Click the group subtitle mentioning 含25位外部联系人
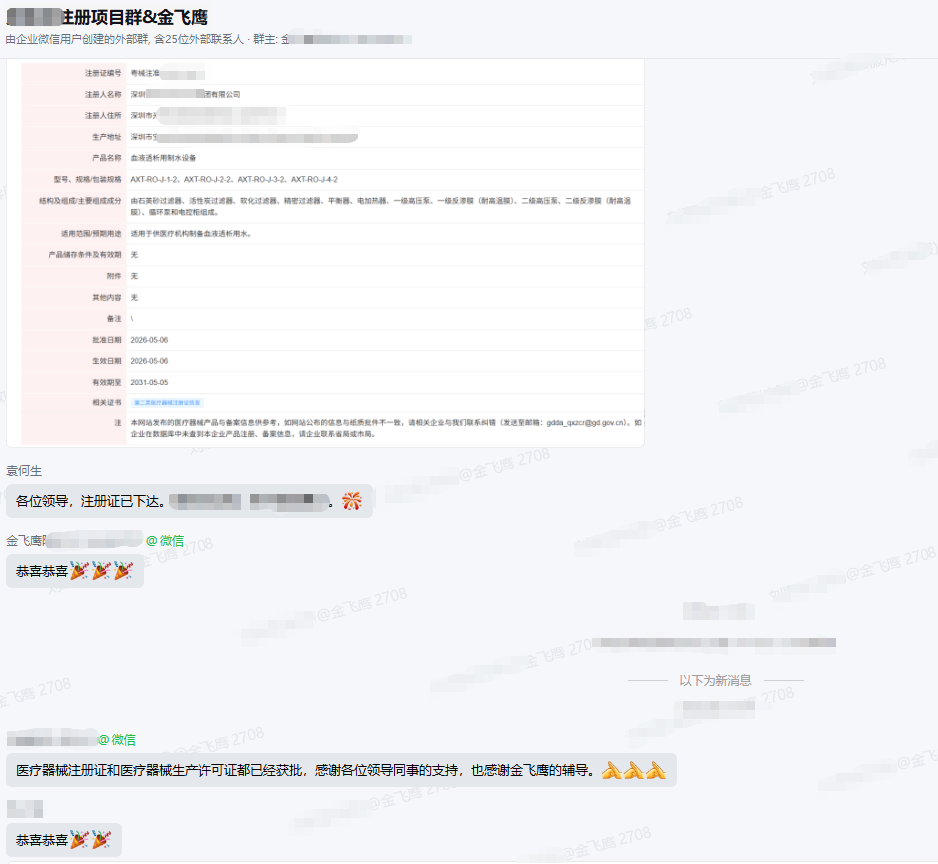The image size is (938, 864). tap(208, 39)
